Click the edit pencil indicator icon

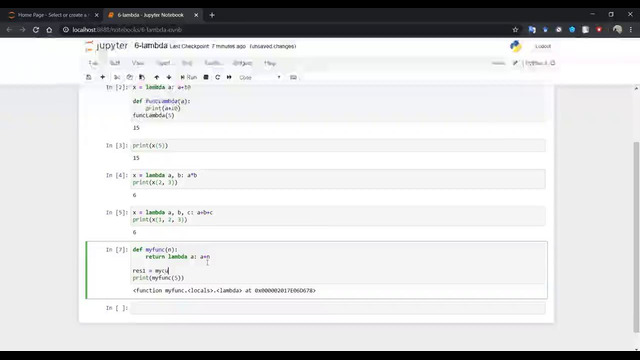(515, 63)
